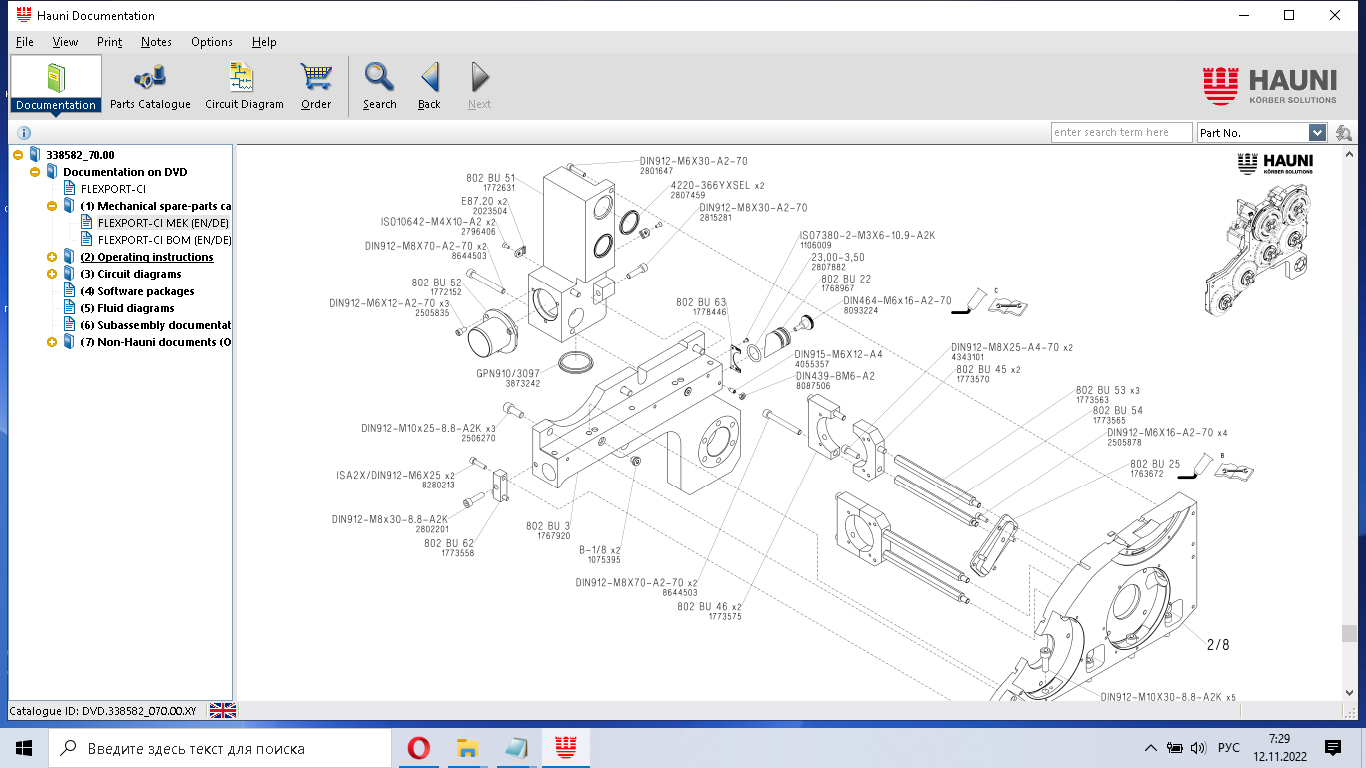Image resolution: width=1366 pixels, height=768 pixels.
Task: Select (5) Fluid diagrams item
Action: (x=128, y=308)
